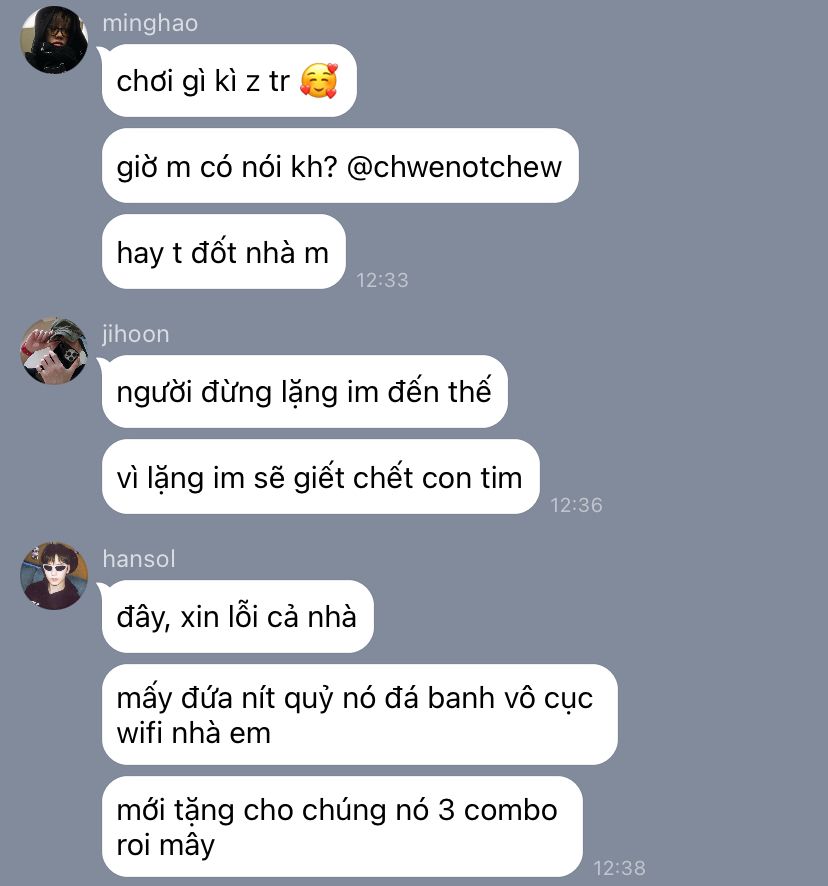Tap the minghao sender name
This screenshot has height=886, width=828.
150,24
